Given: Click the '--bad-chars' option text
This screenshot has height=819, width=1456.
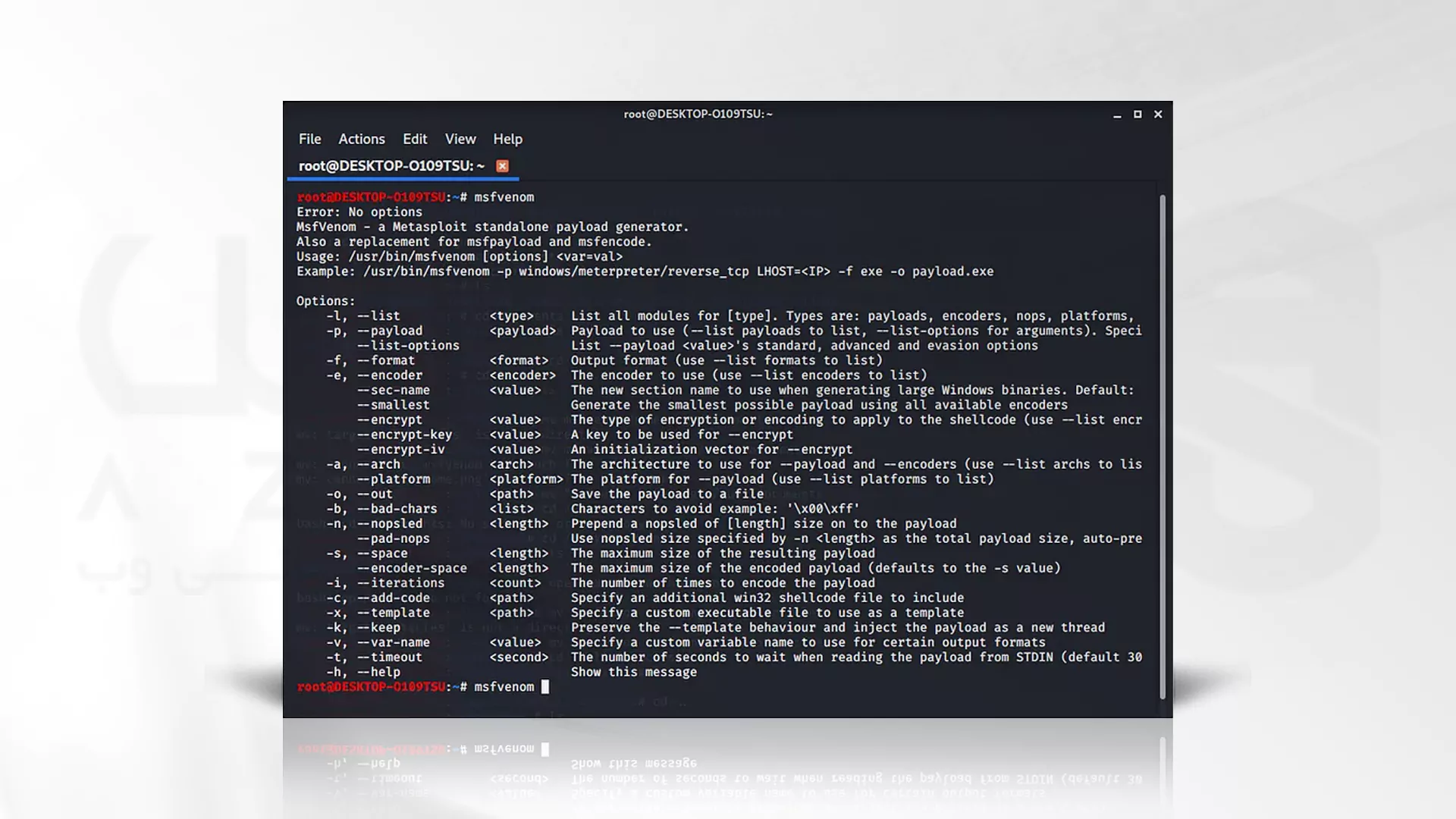Looking at the screenshot, I should click(x=397, y=509).
